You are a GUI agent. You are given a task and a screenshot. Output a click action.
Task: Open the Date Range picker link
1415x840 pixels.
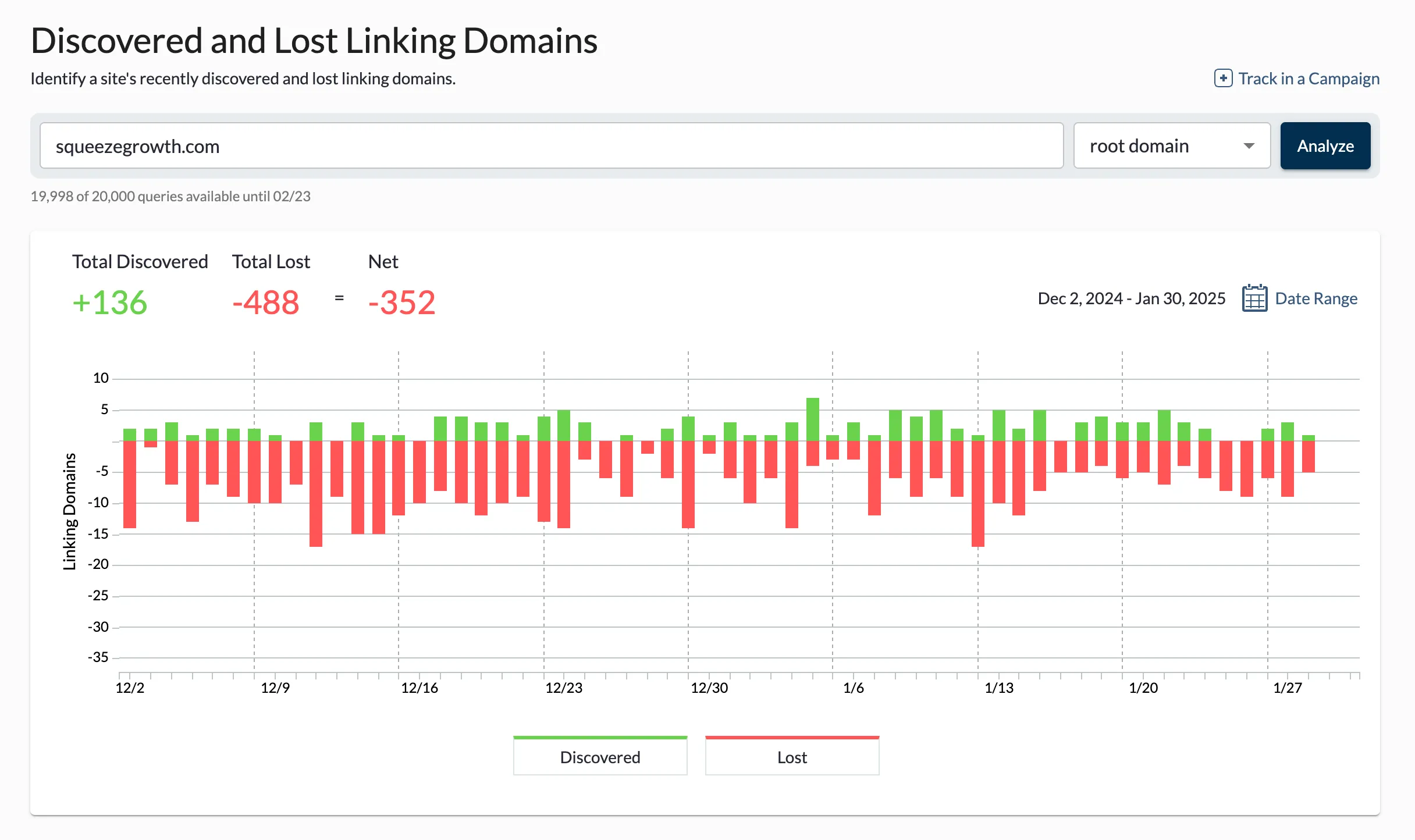[1316, 298]
